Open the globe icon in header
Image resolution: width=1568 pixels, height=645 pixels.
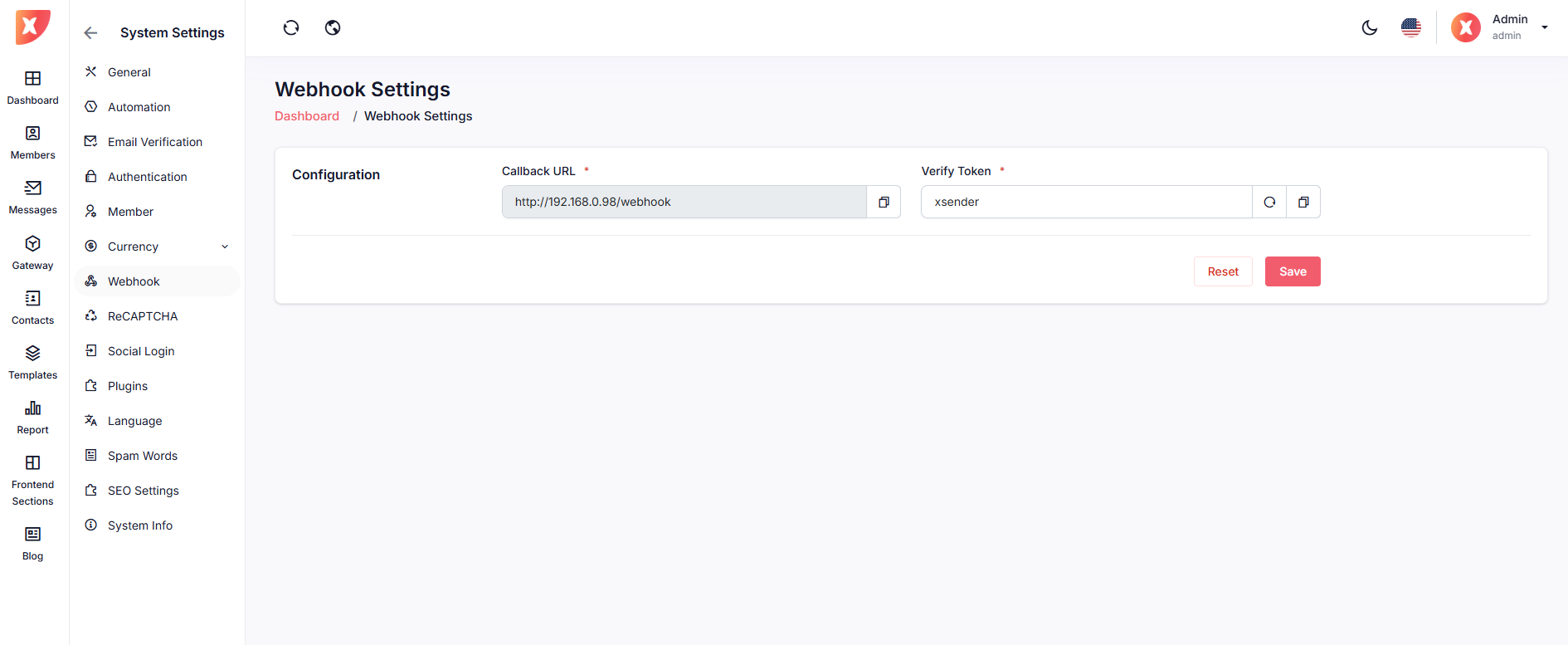tap(333, 28)
